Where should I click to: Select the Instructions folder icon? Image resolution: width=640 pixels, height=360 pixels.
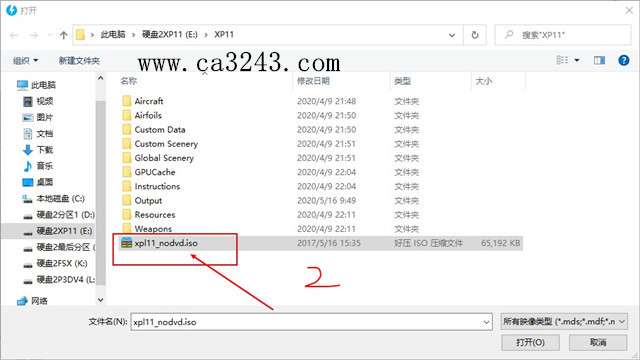click(x=127, y=186)
